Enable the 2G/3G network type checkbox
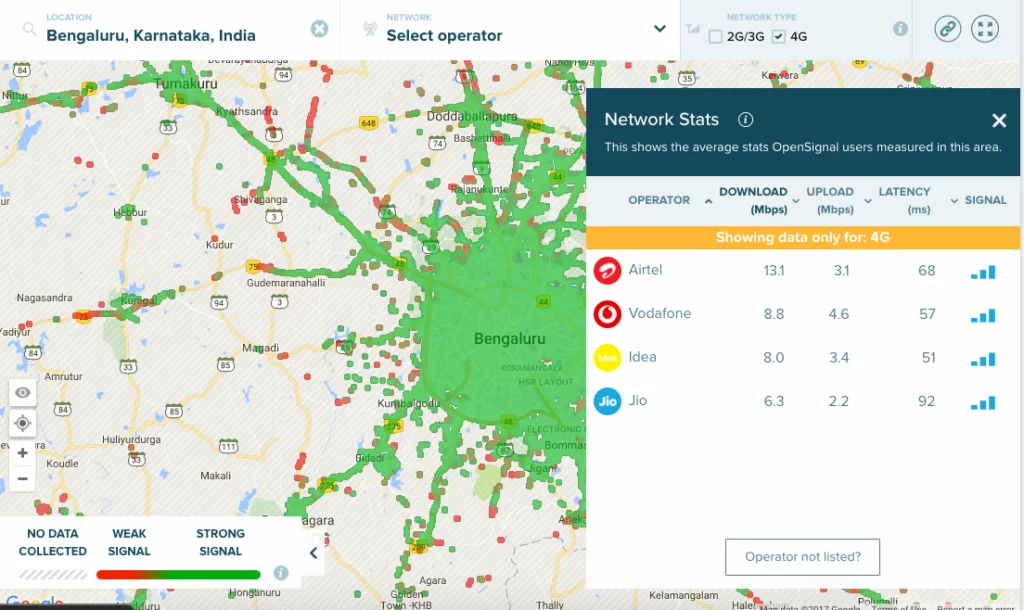1024x610 pixels. [x=716, y=37]
